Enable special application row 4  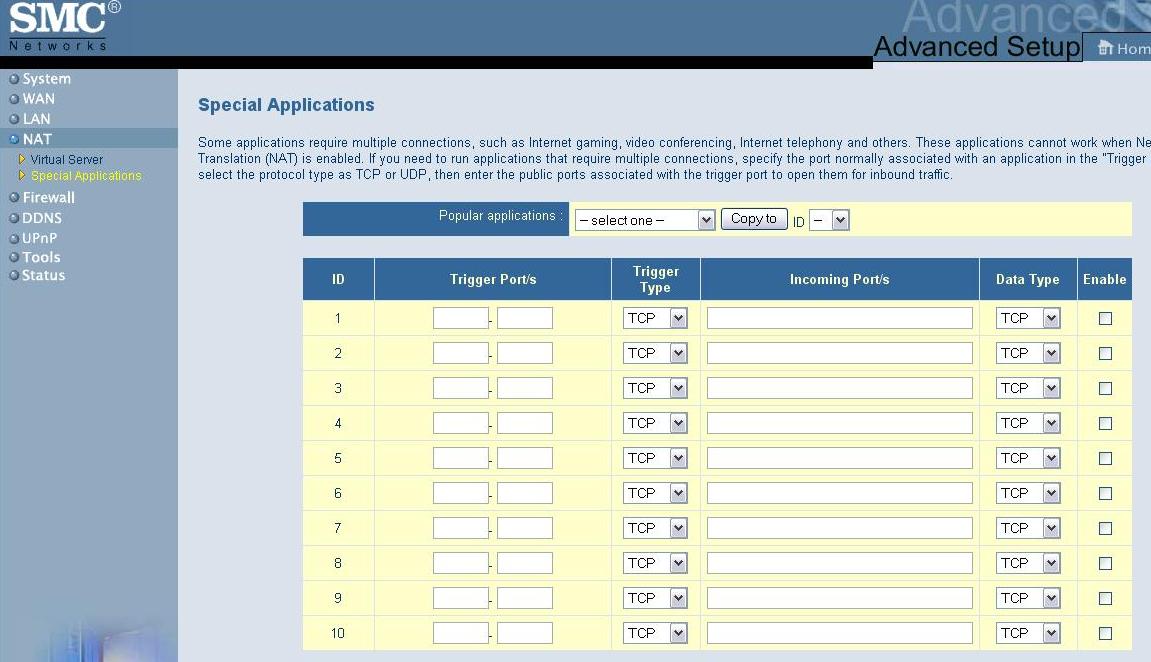click(x=1105, y=423)
